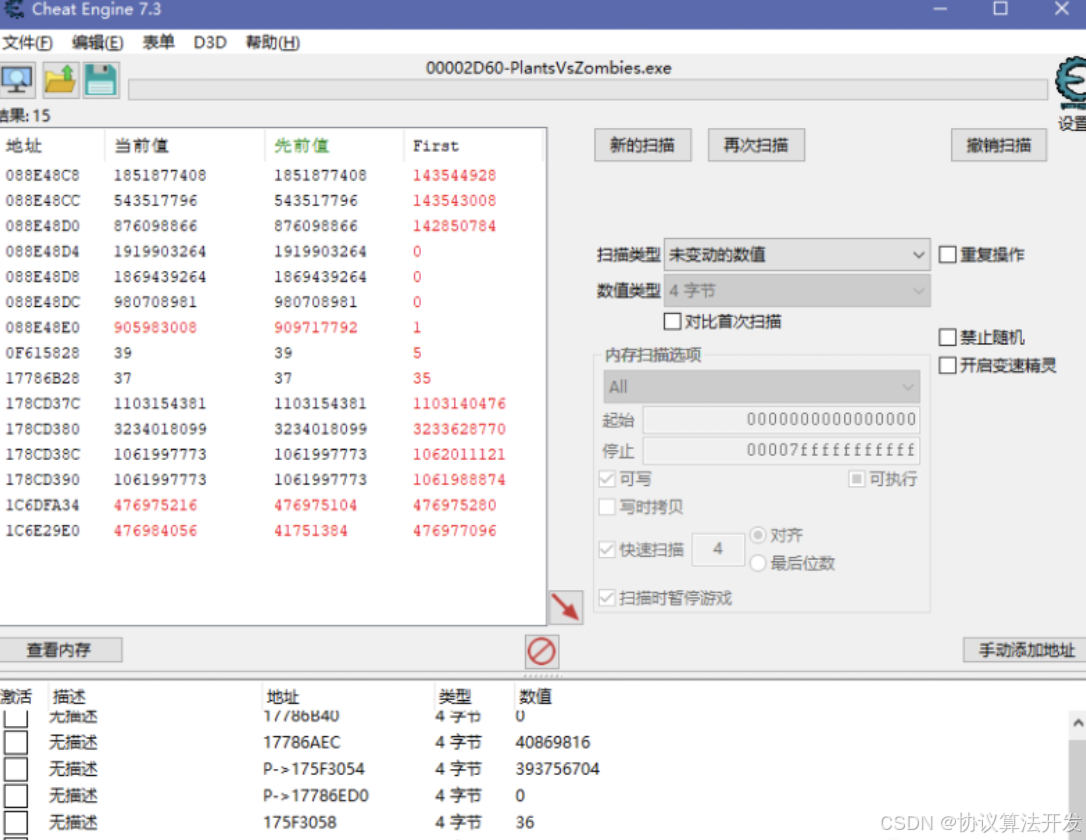Open the 帮助(H) menu
Viewport: 1086px width, 840px height.
[x=273, y=43]
